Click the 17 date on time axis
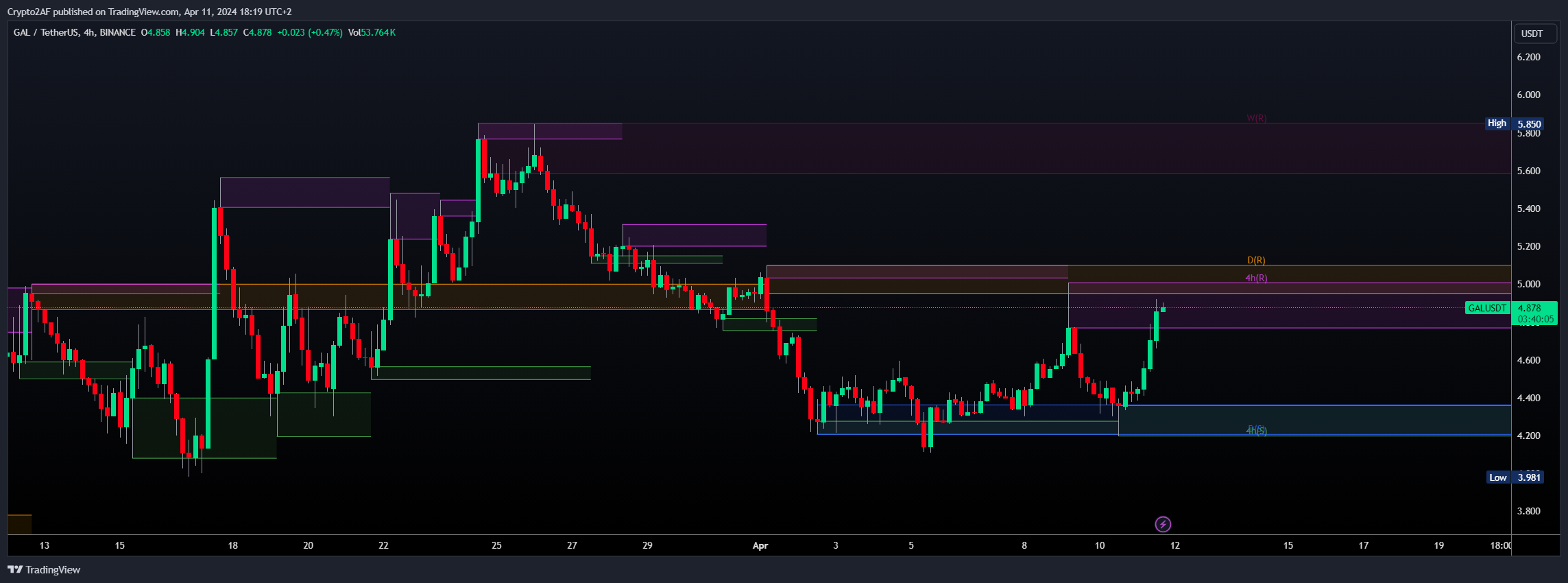Image resolution: width=1568 pixels, height=583 pixels. coord(1364,546)
